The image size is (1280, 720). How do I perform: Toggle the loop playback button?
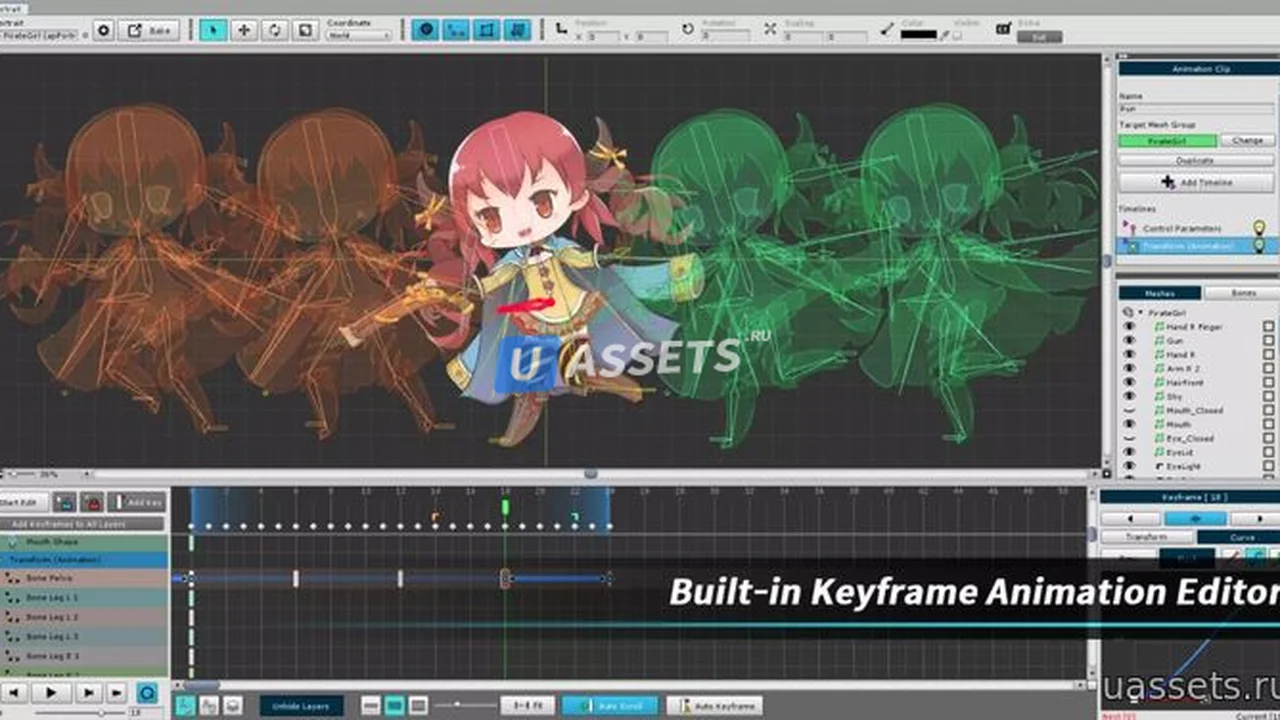pos(147,692)
